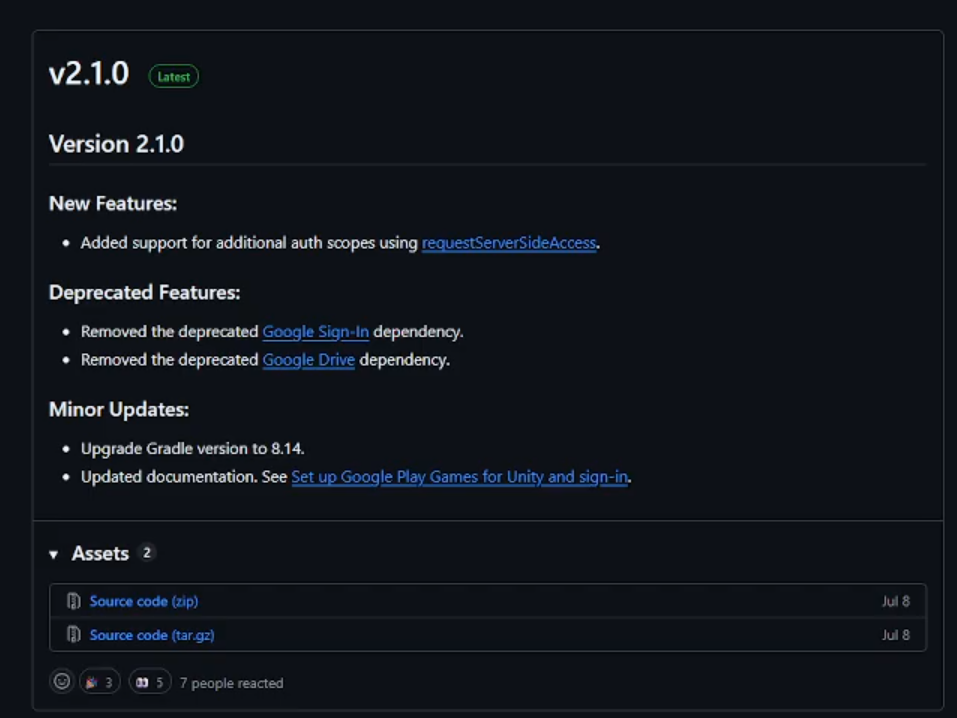Click the New Features: heading

[113, 203]
